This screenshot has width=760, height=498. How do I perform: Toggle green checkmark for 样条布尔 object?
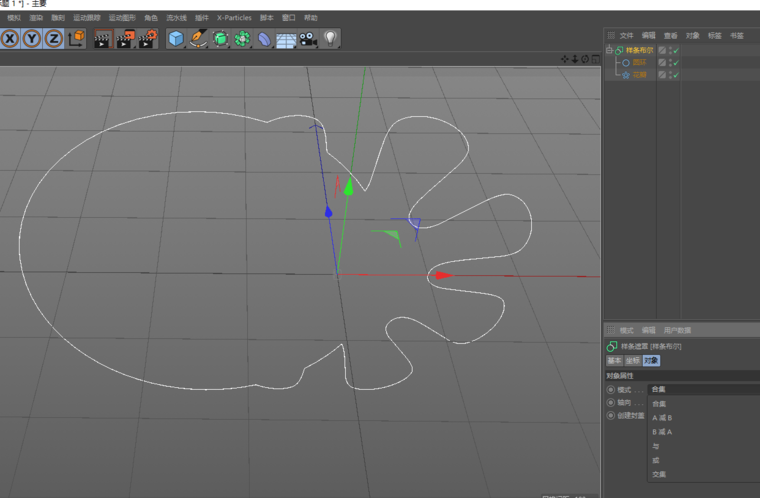coord(676,50)
